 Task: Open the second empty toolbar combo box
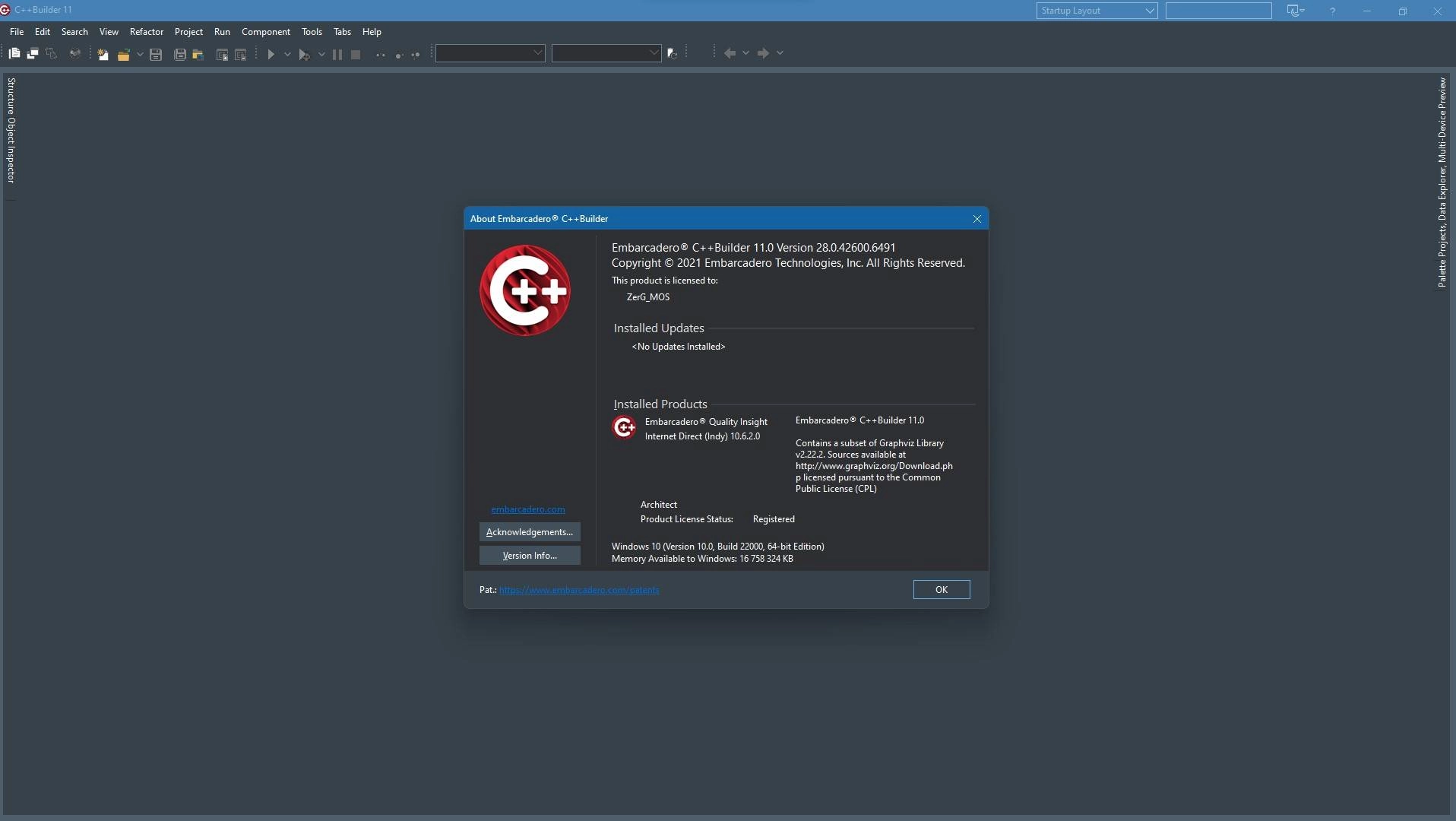pyautogui.click(x=606, y=53)
